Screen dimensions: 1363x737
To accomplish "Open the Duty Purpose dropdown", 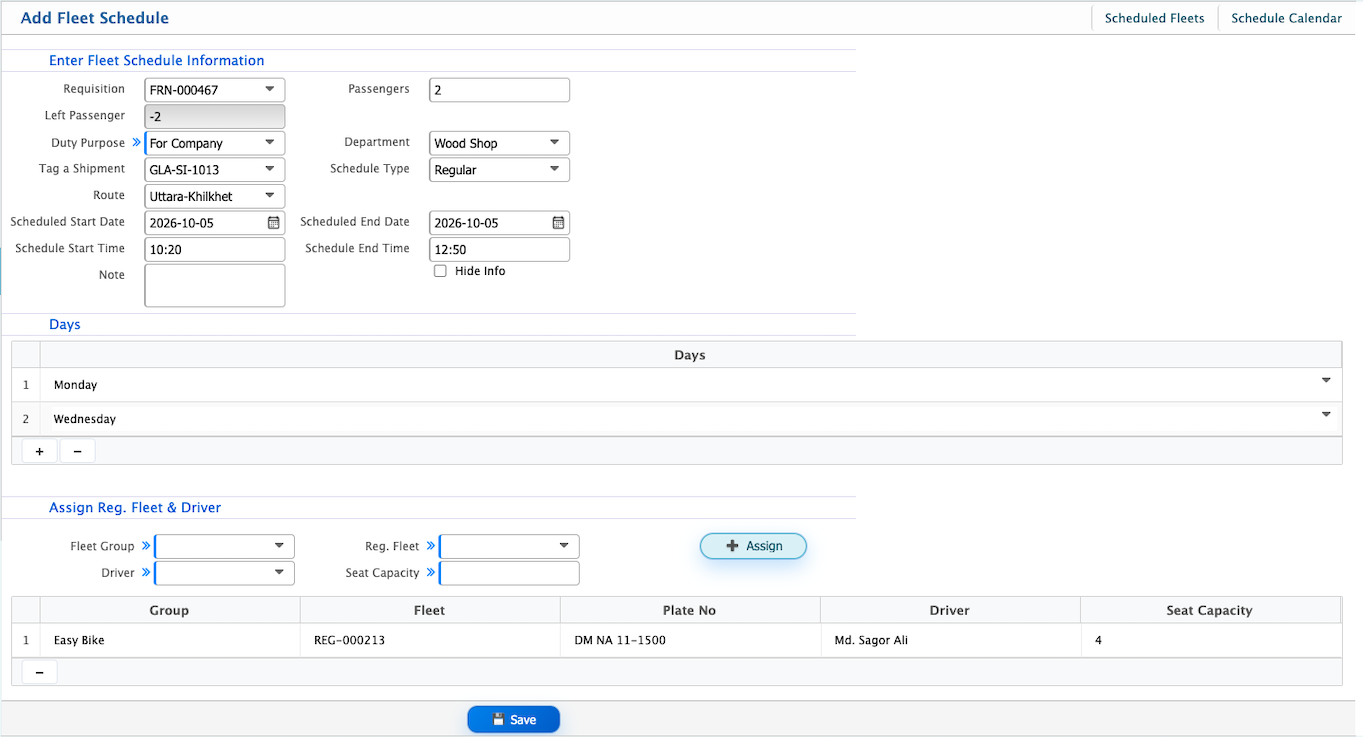I will tap(270, 143).
